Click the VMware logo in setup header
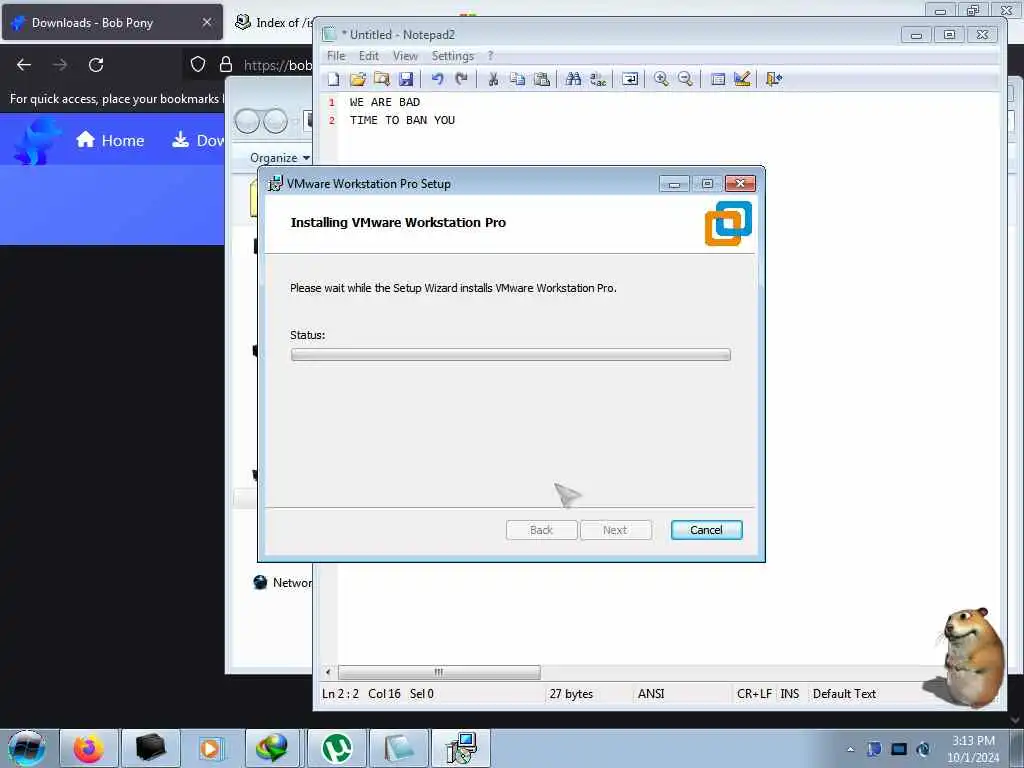Screen dimensions: 1024x768 (x=728, y=223)
